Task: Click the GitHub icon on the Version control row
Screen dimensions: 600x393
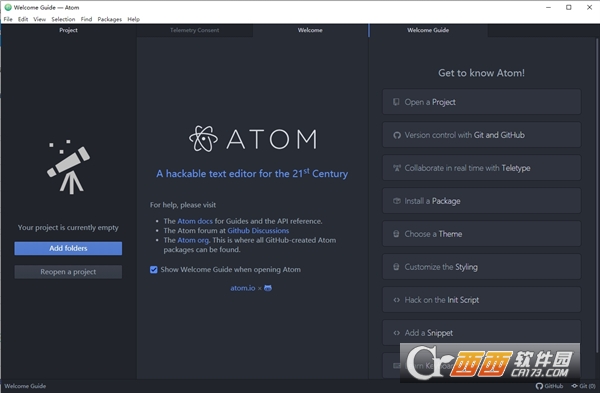Action: [397, 135]
